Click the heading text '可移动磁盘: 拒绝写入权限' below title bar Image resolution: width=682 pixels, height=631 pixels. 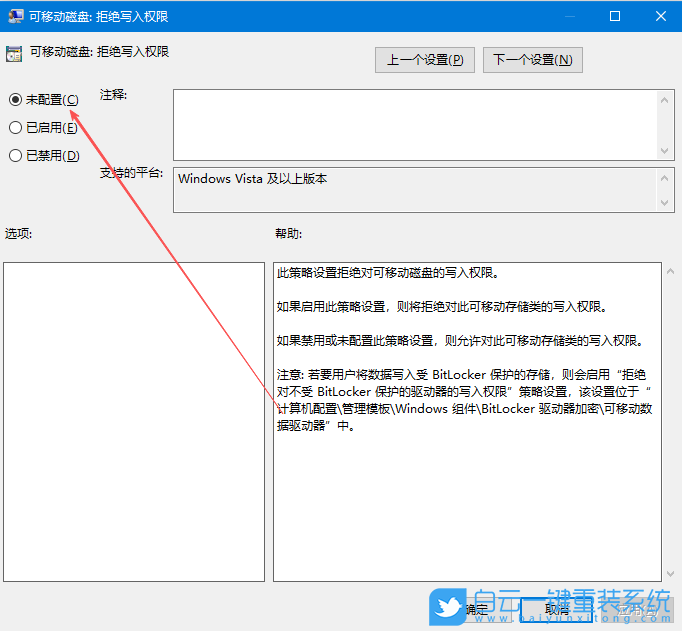point(99,52)
